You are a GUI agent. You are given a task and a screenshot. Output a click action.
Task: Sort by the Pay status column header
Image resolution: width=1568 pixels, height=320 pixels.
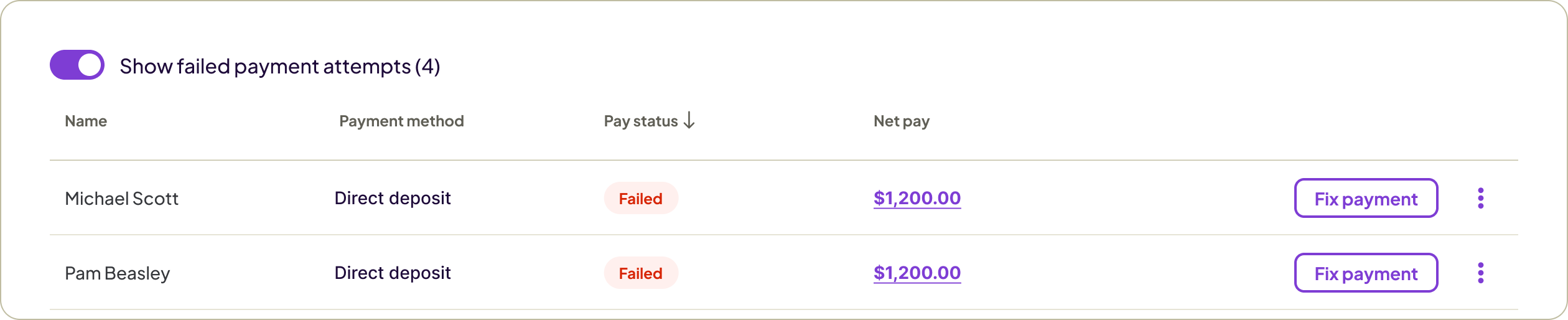[640, 121]
